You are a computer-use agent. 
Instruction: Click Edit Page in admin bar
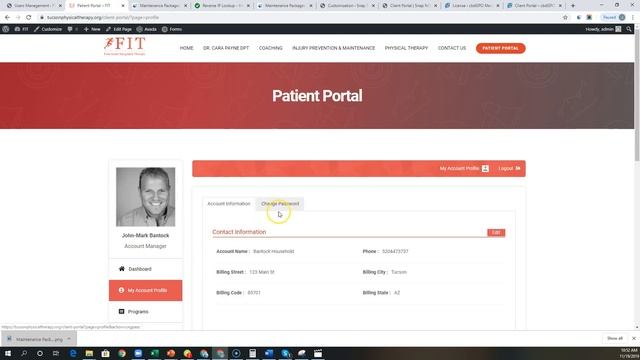pyautogui.click(x=119, y=29)
